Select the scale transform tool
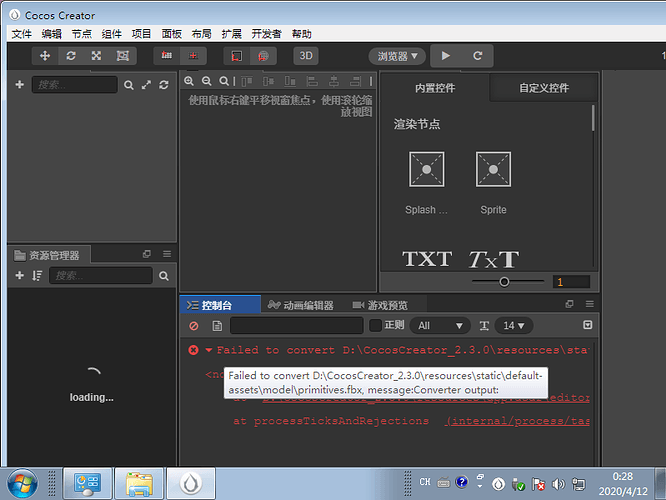This screenshot has width=666, height=500. [x=96, y=56]
